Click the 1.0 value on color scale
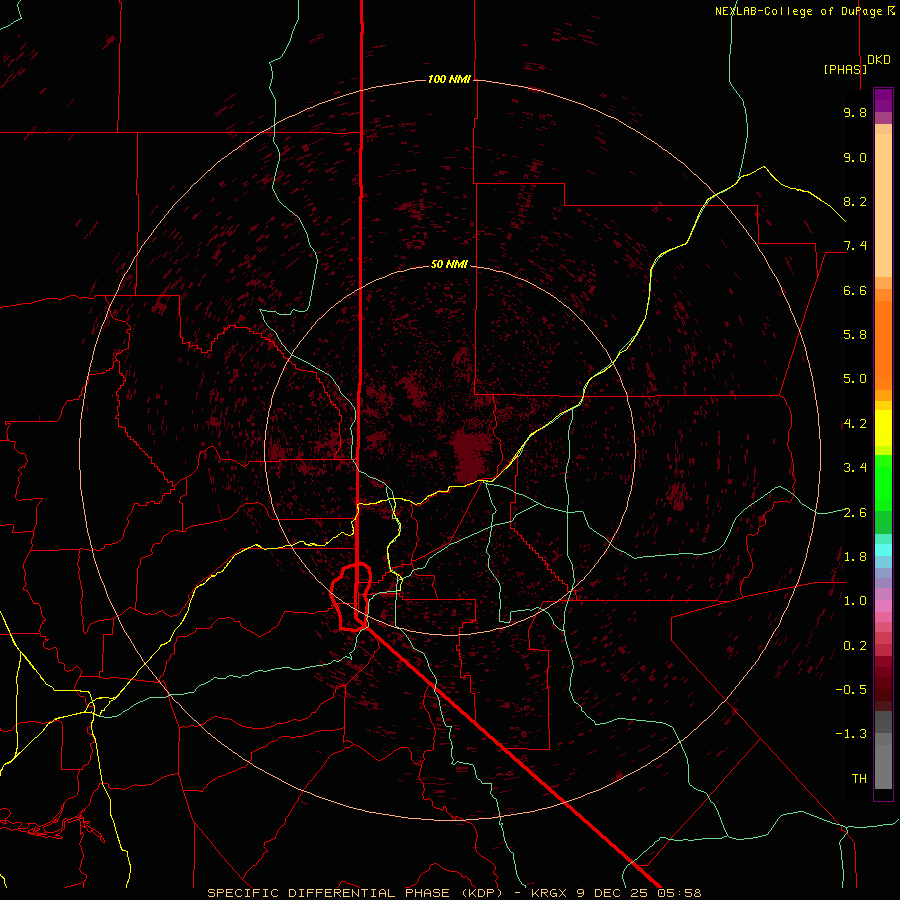This screenshot has width=900, height=900. click(855, 601)
